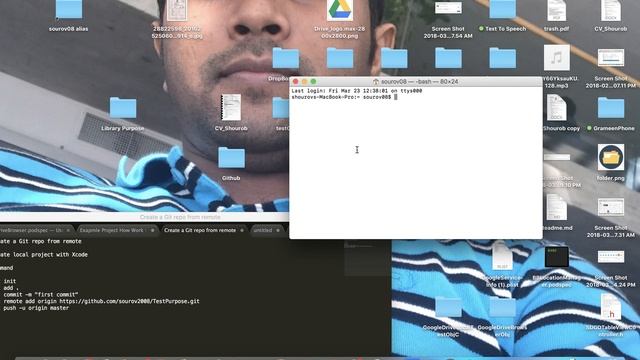
Task: Click the editor window title 'Create a Git repo from remote'
Action: pos(180,217)
